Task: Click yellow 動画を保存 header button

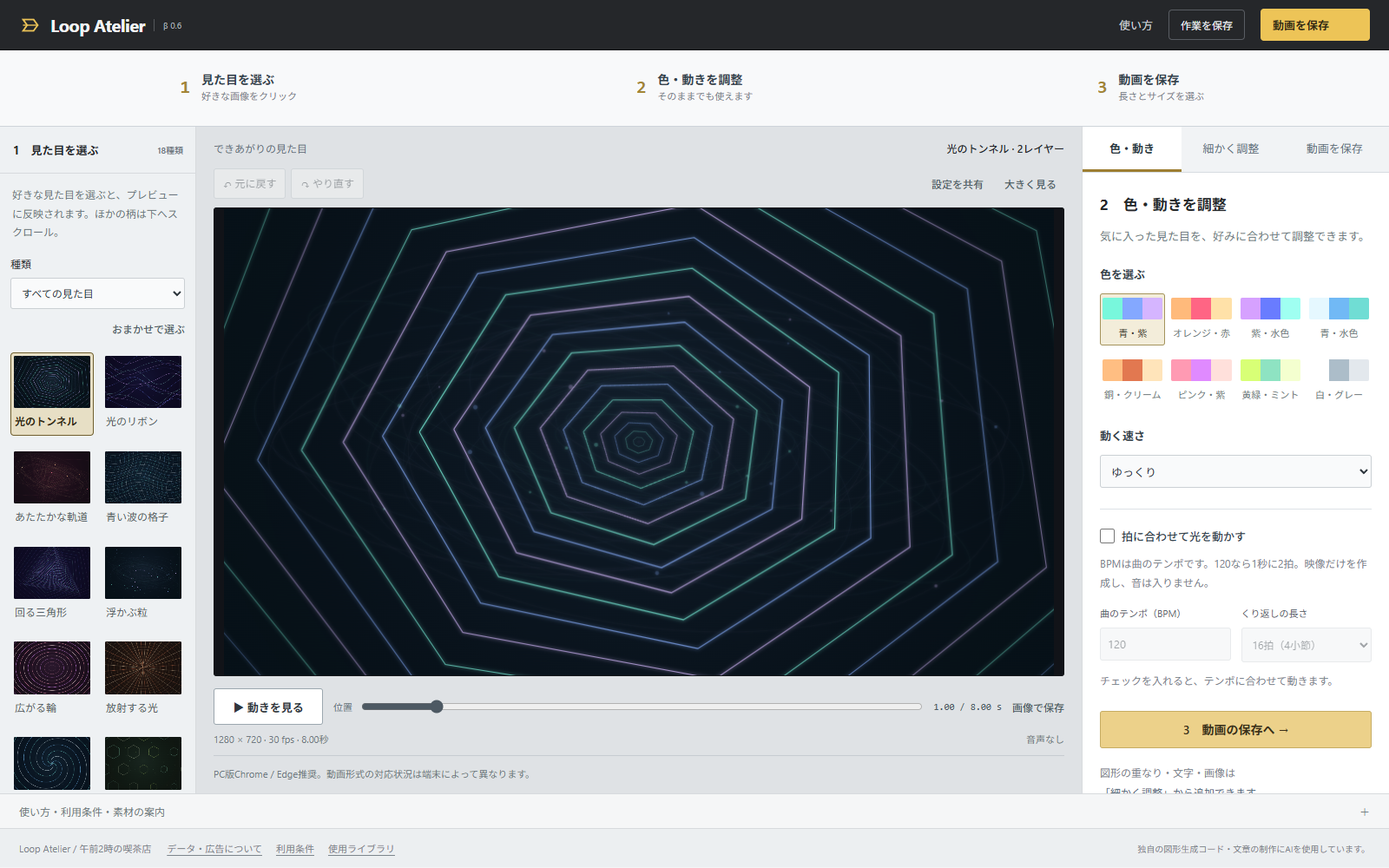Action: [x=1314, y=25]
